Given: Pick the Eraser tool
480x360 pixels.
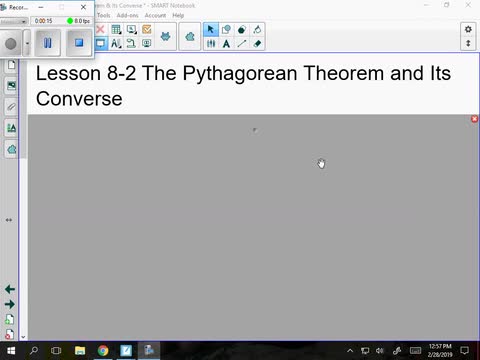Looking at the screenshot, I should [x=257, y=44].
